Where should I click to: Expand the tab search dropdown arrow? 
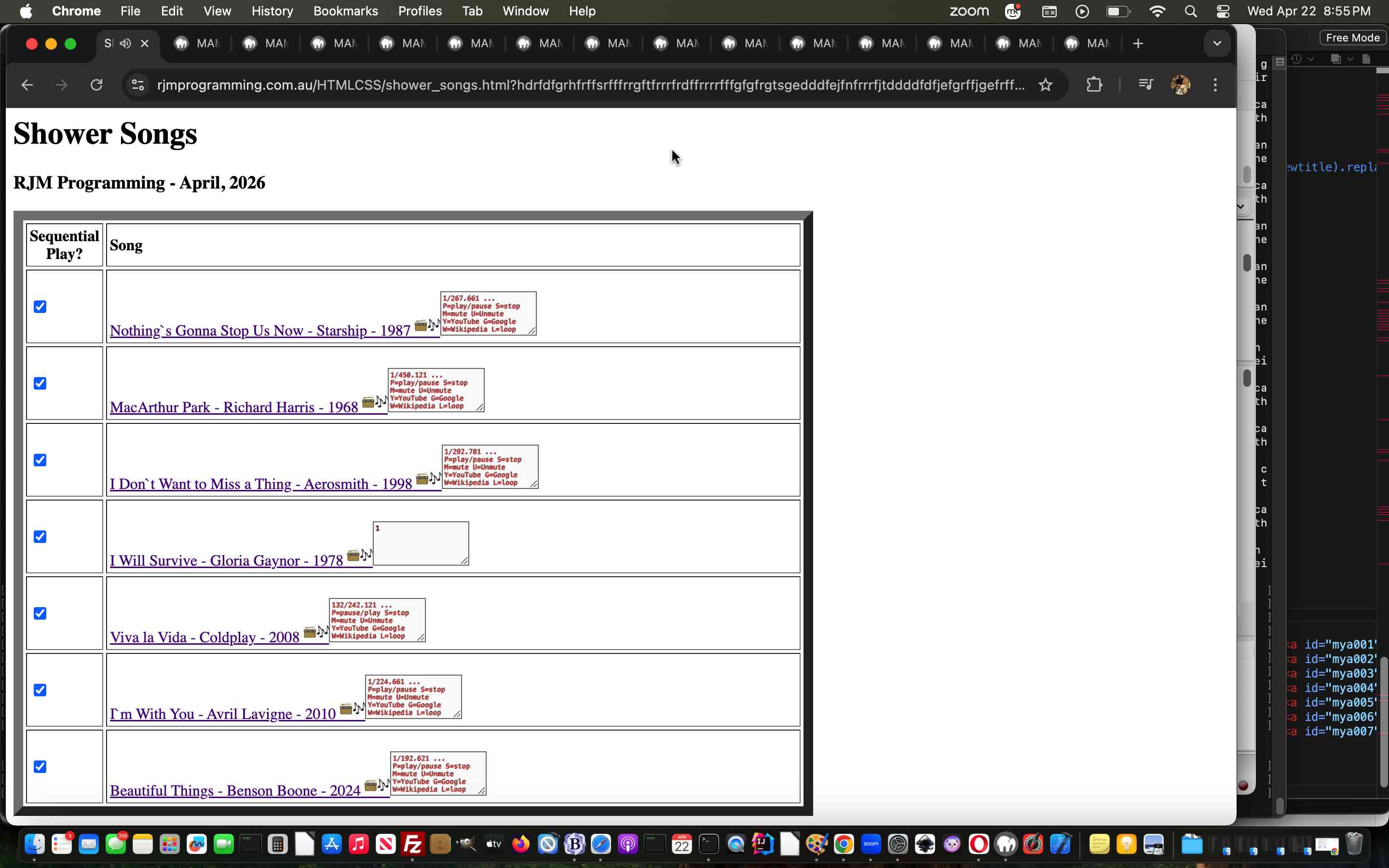point(1216,43)
